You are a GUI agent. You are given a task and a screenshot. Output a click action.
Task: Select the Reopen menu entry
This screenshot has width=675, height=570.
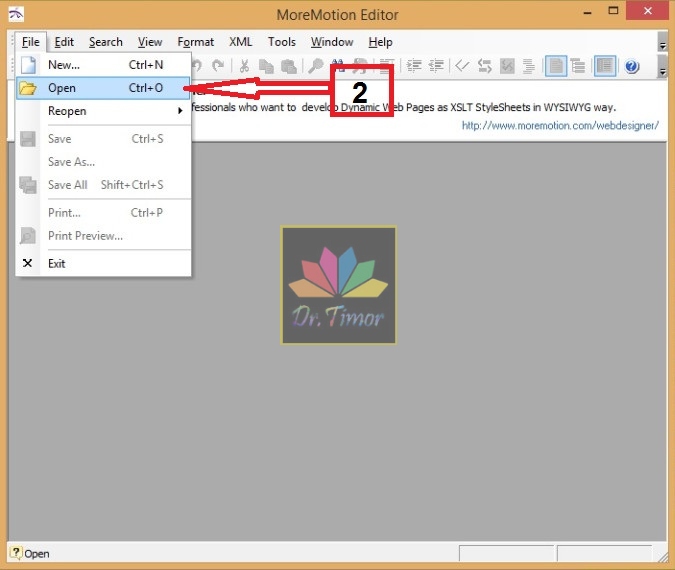pyautogui.click(x=103, y=111)
